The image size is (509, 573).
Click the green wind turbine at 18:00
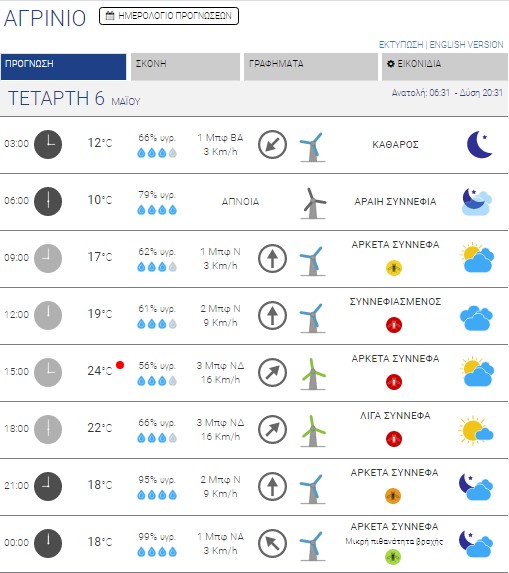tap(313, 431)
